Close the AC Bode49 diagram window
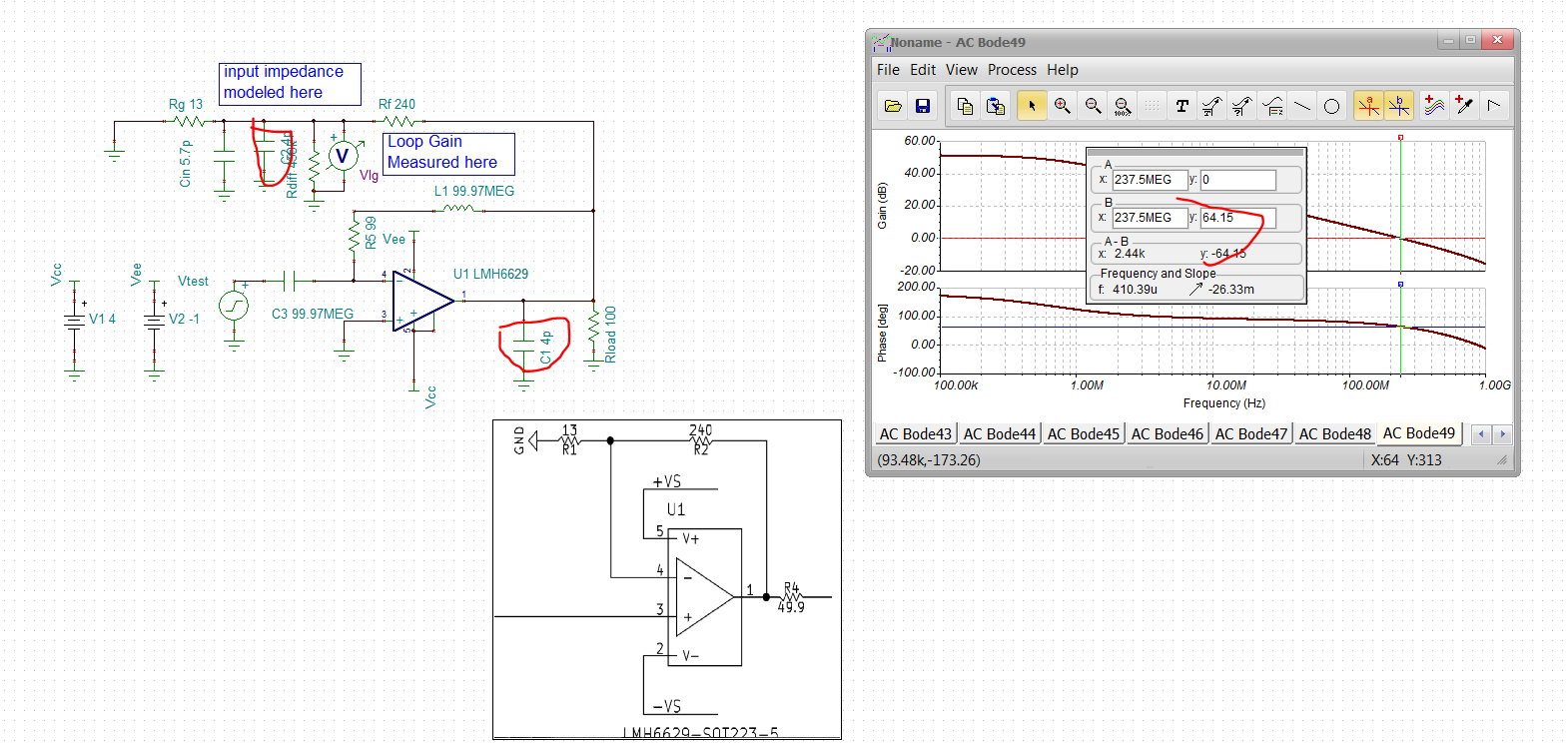 [x=1496, y=40]
